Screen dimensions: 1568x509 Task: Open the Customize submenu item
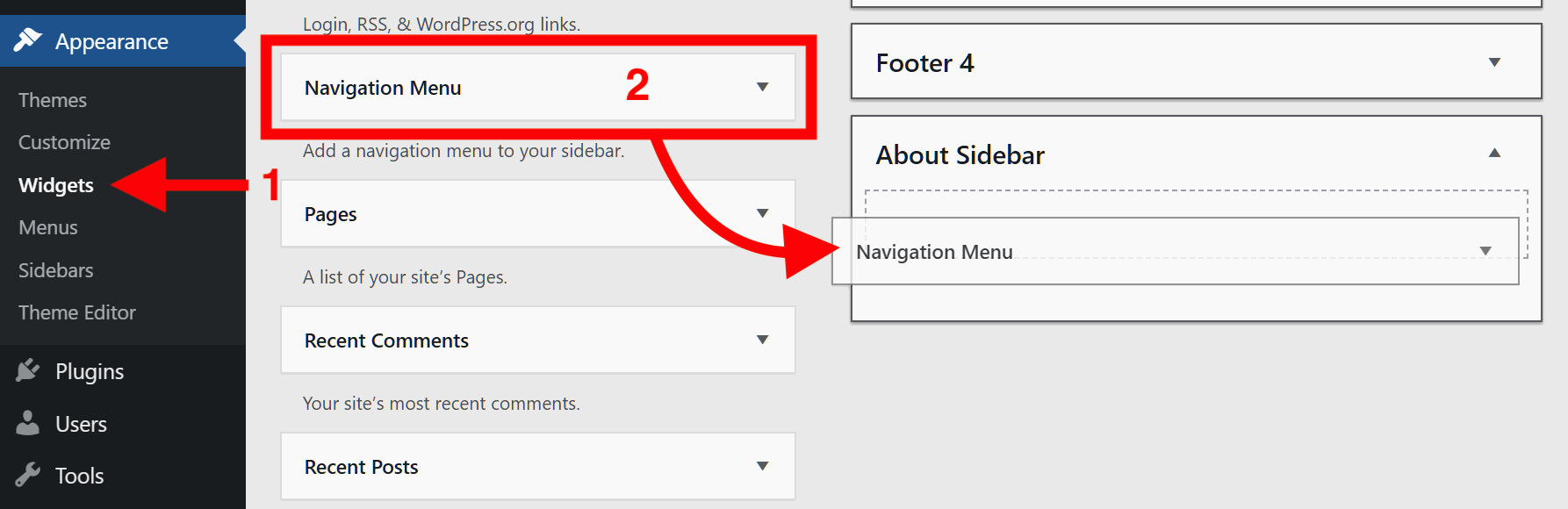(64, 142)
